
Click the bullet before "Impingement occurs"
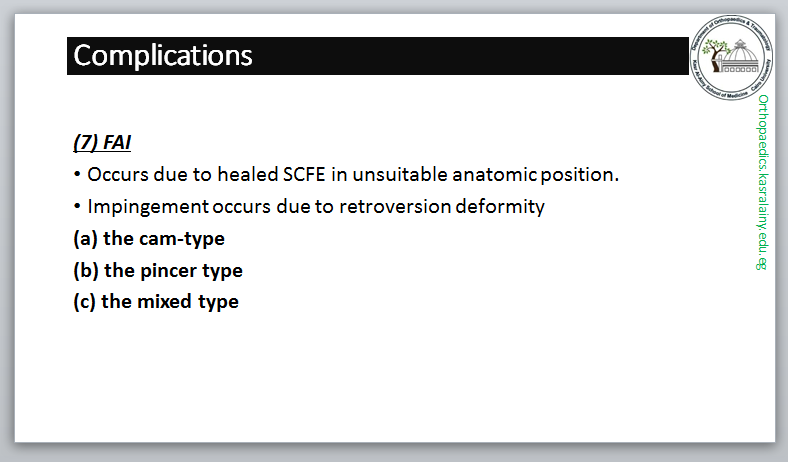[x=77, y=207]
